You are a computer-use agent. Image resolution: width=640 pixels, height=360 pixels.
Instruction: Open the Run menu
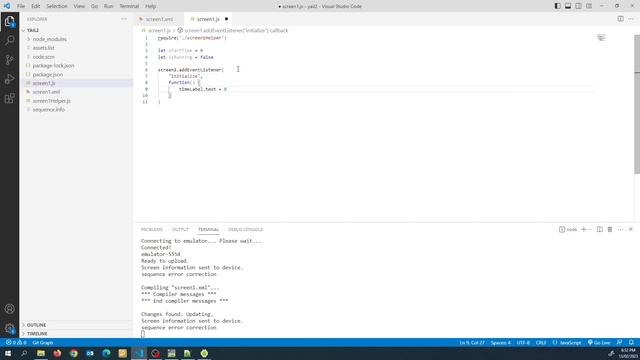click(x=108, y=6)
